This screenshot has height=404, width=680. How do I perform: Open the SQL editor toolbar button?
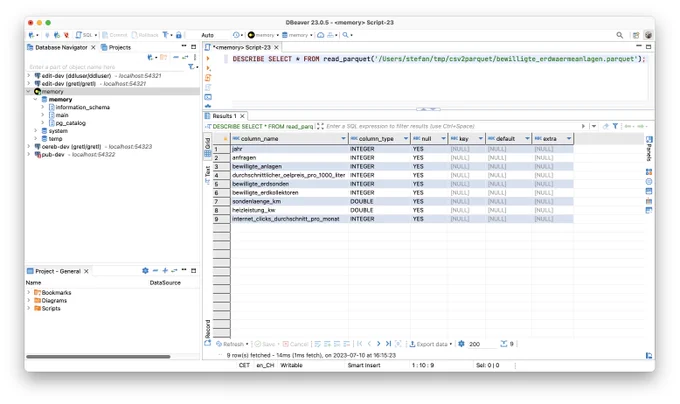(85, 35)
